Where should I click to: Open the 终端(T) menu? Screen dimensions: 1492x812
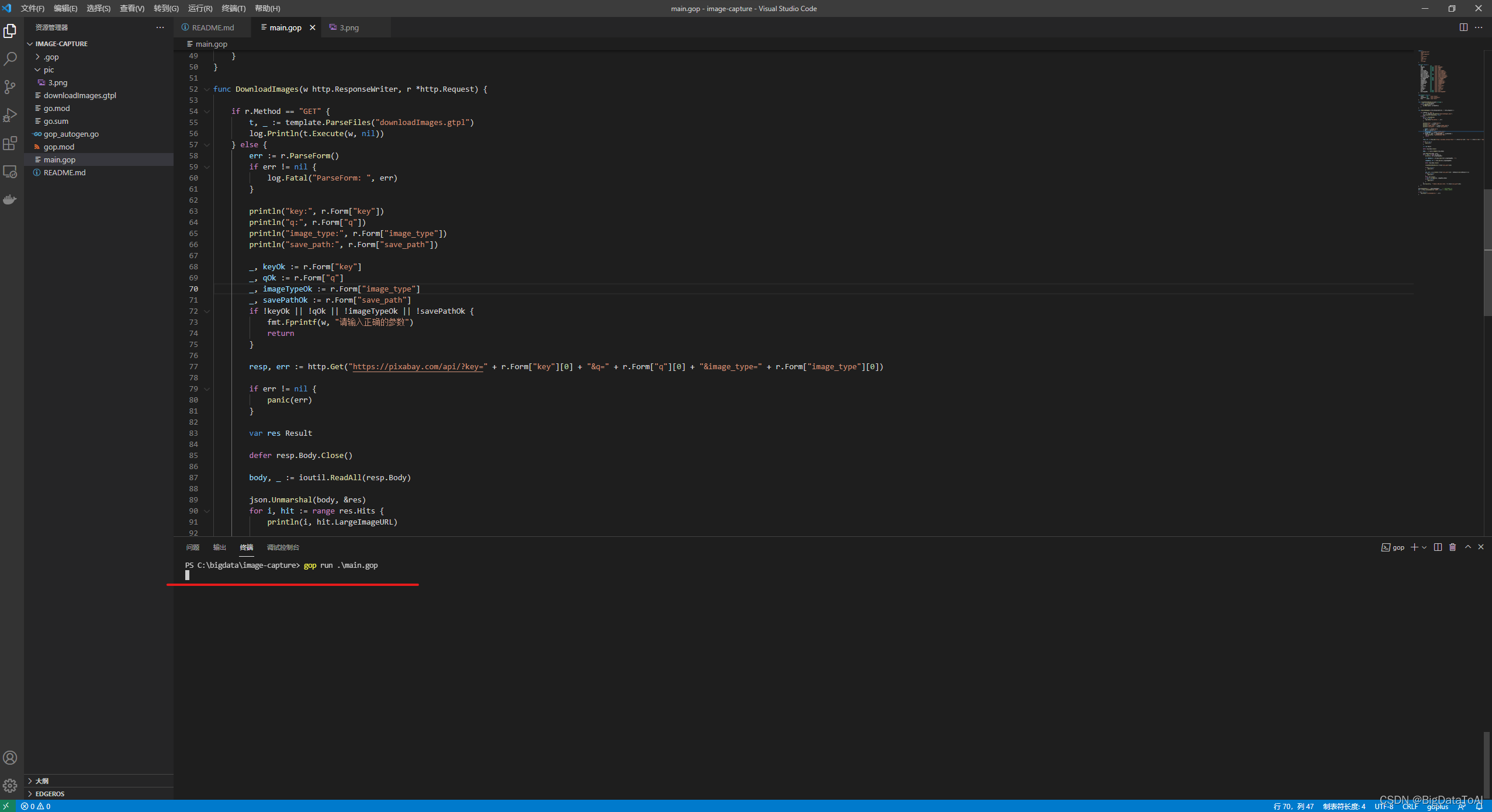point(234,8)
